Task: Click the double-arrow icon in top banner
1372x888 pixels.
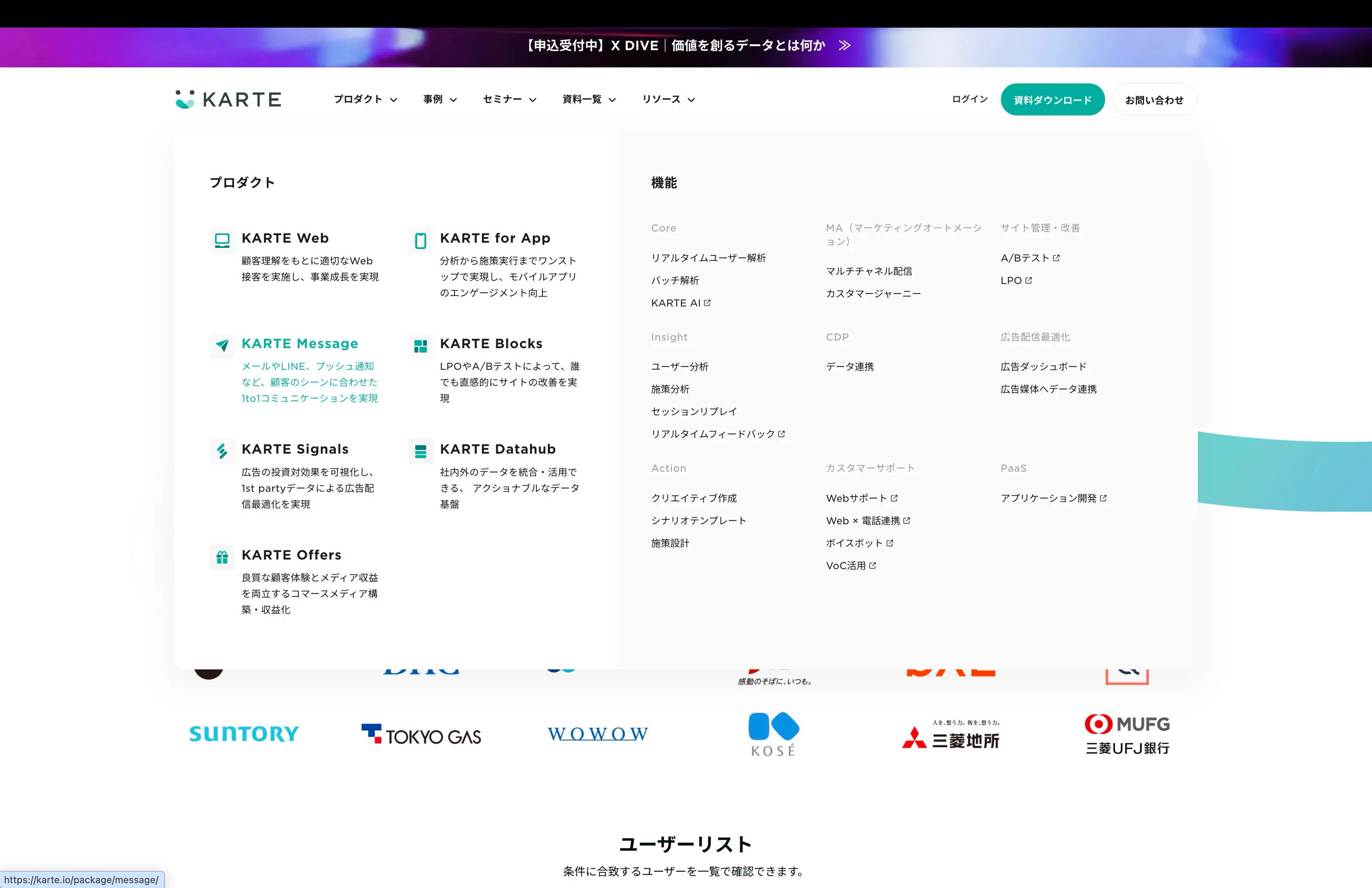Action: [x=844, y=46]
